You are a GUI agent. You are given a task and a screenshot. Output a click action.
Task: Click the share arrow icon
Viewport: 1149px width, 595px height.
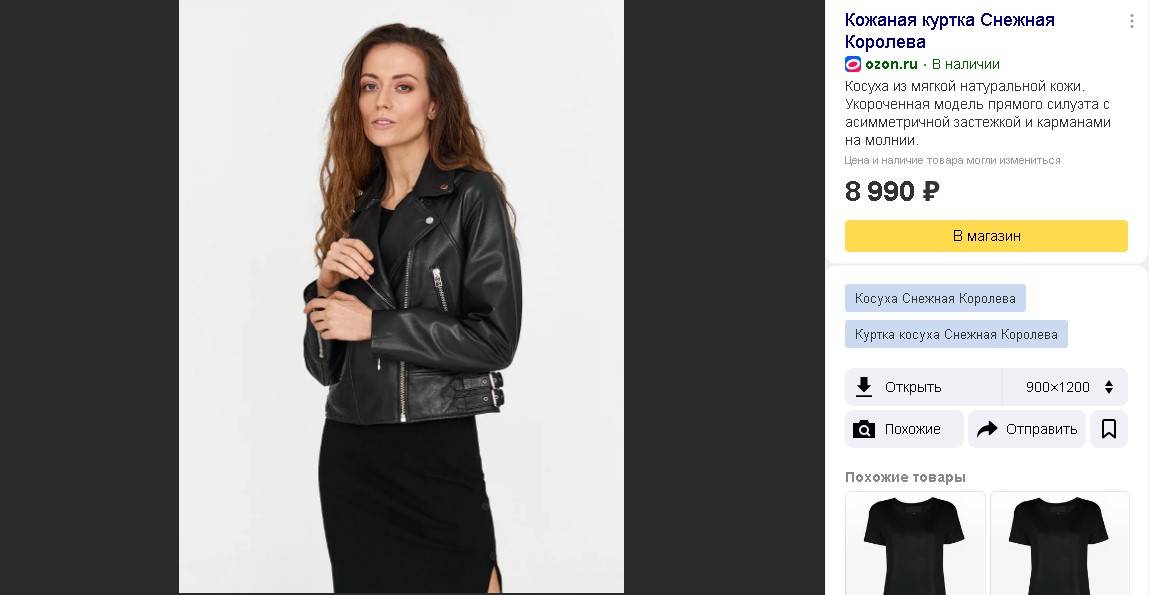[x=987, y=429]
